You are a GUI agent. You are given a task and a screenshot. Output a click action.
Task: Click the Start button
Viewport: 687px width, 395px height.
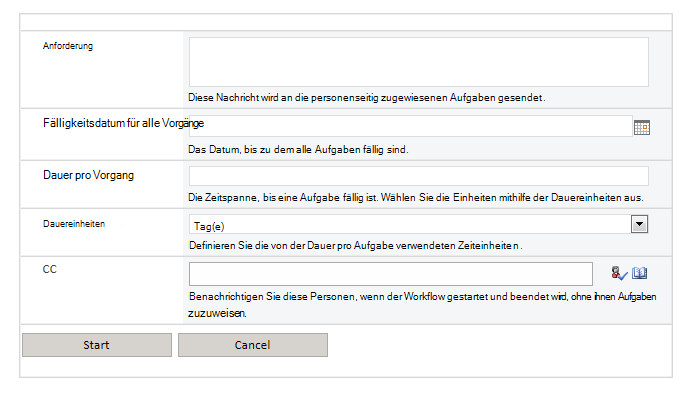[97, 345]
